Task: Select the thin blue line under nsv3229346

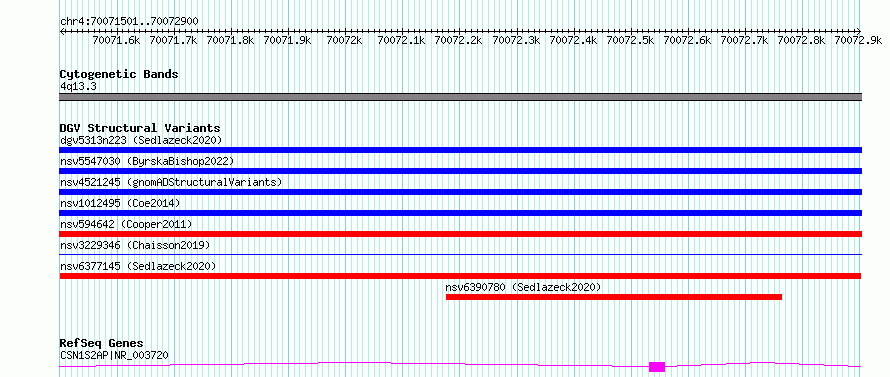Action: click(x=460, y=254)
